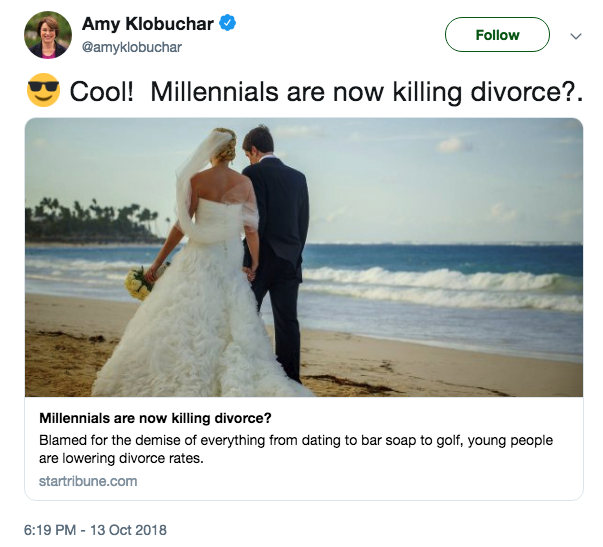This screenshot has height=547, width=603.
Task: Click the @amyklobuchar handle
Action: pos(132,47)
